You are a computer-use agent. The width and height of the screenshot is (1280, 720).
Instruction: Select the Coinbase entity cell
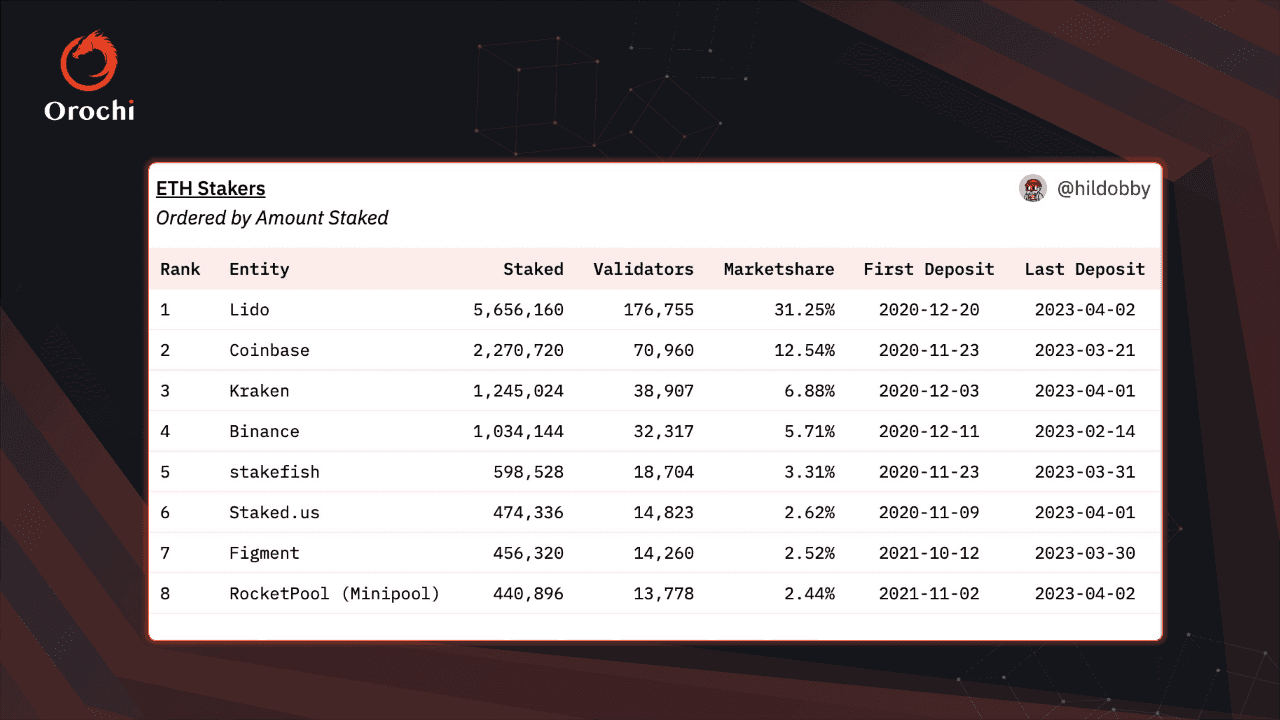[x=269, y=351]
